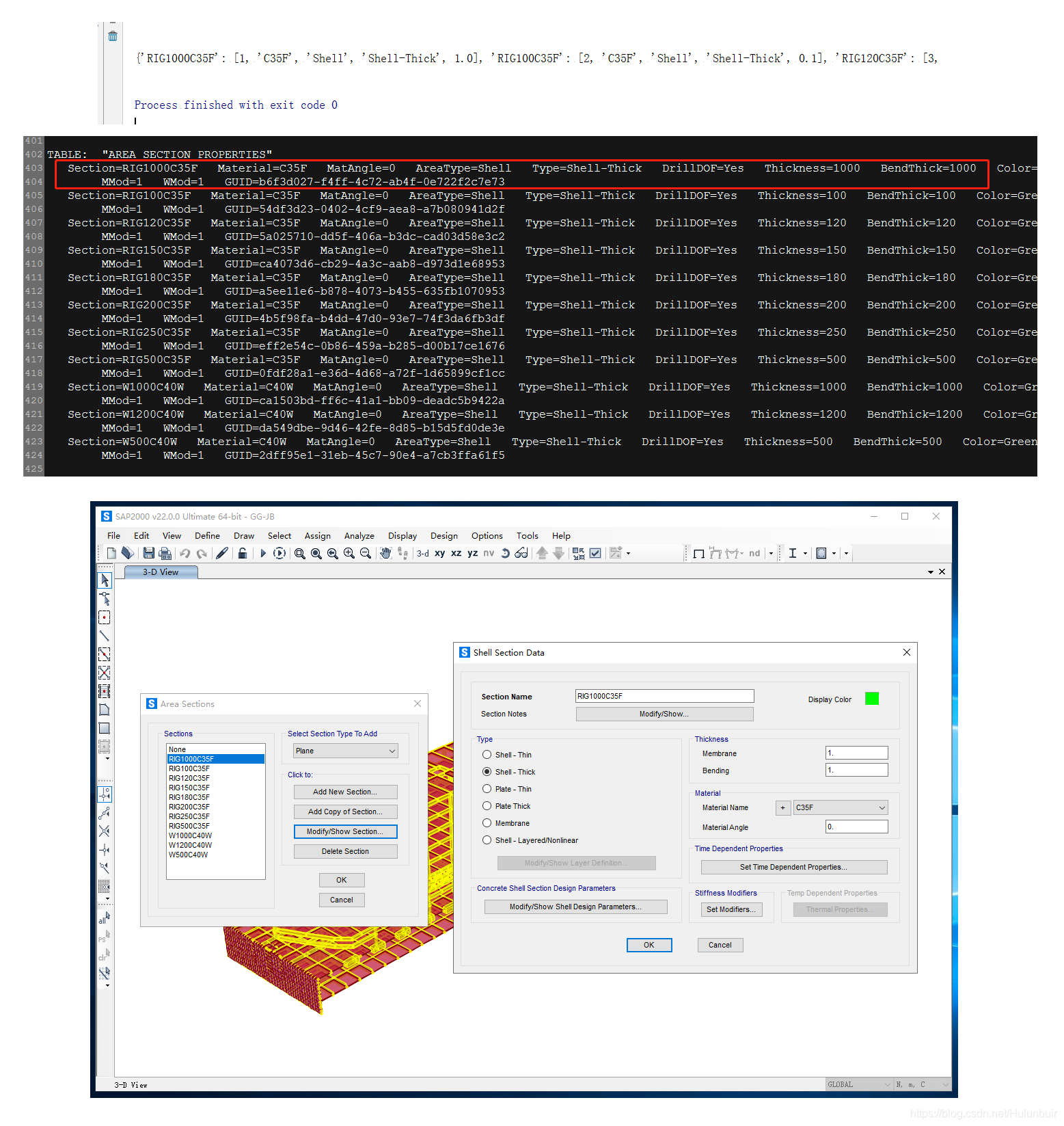Click the lock/unlock model icon
Image resolution: width=1064 pixels, height=1126 pixels.
pos(243,553)
